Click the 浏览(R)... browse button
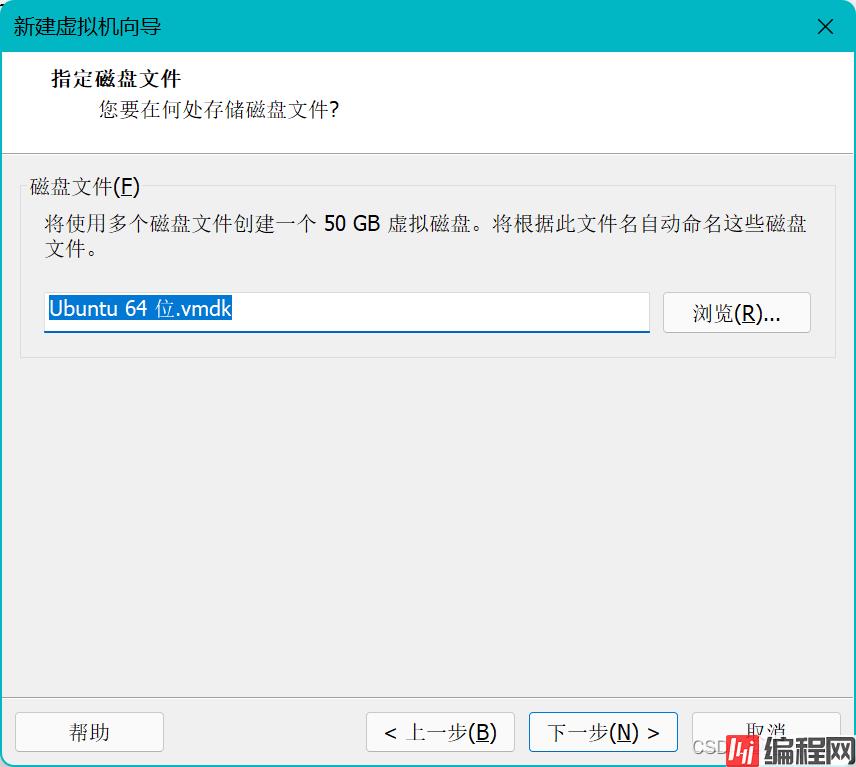Screen dimensions: 856x767 coord(736,313)
